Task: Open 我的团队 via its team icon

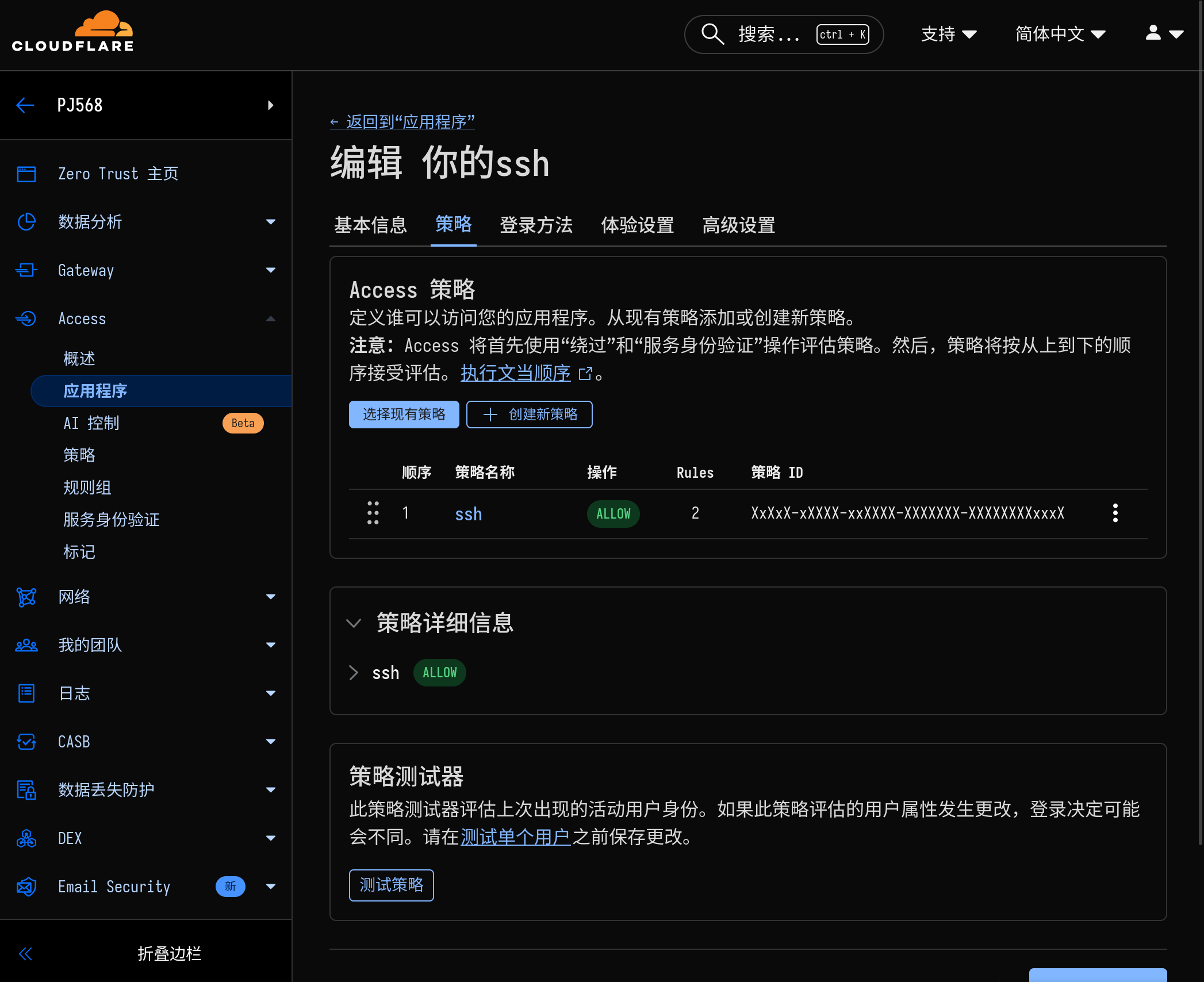Action: [x=26, y=645]
